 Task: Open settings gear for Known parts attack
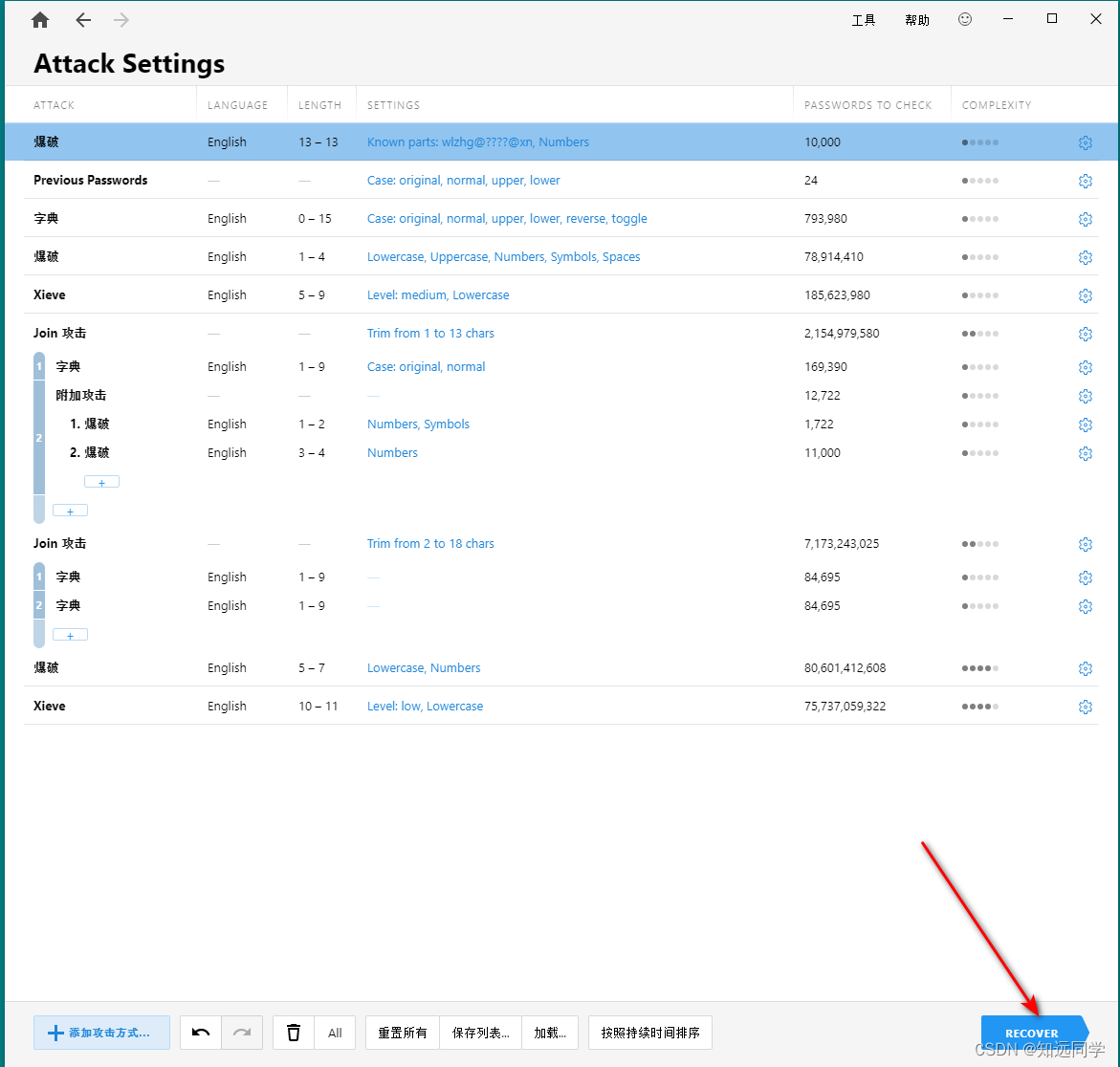click(x=1085, y=142)
